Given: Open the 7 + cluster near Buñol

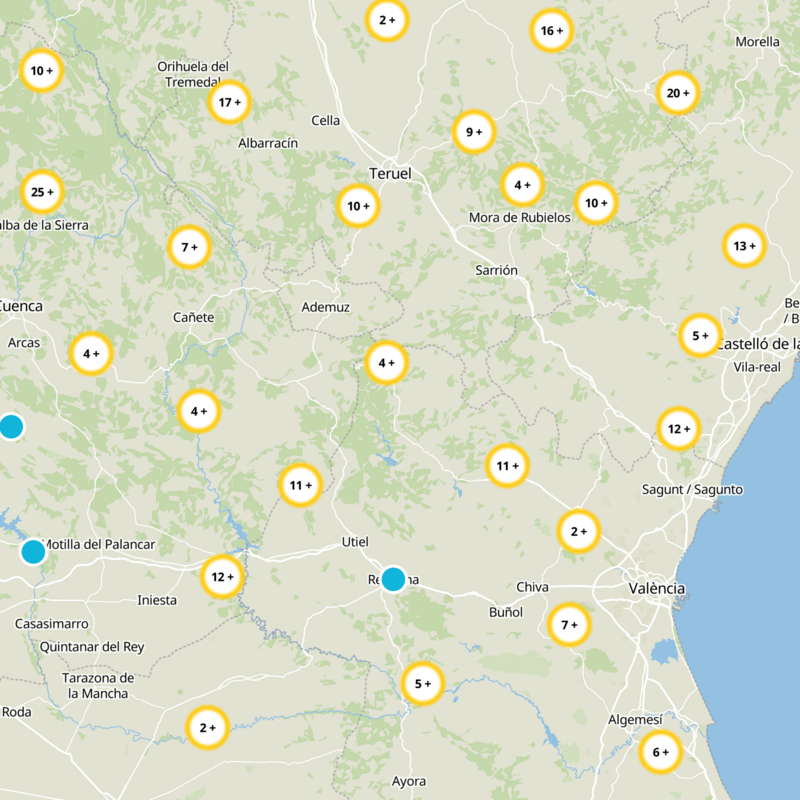Looking at the screenshot, I should [569, 624].
